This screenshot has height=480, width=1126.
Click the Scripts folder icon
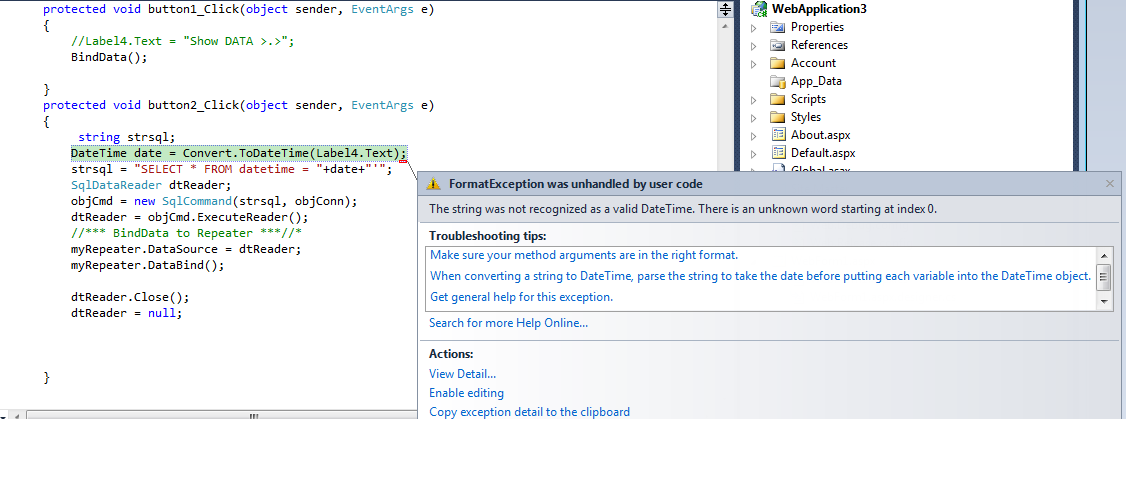[x=778, y=99]
